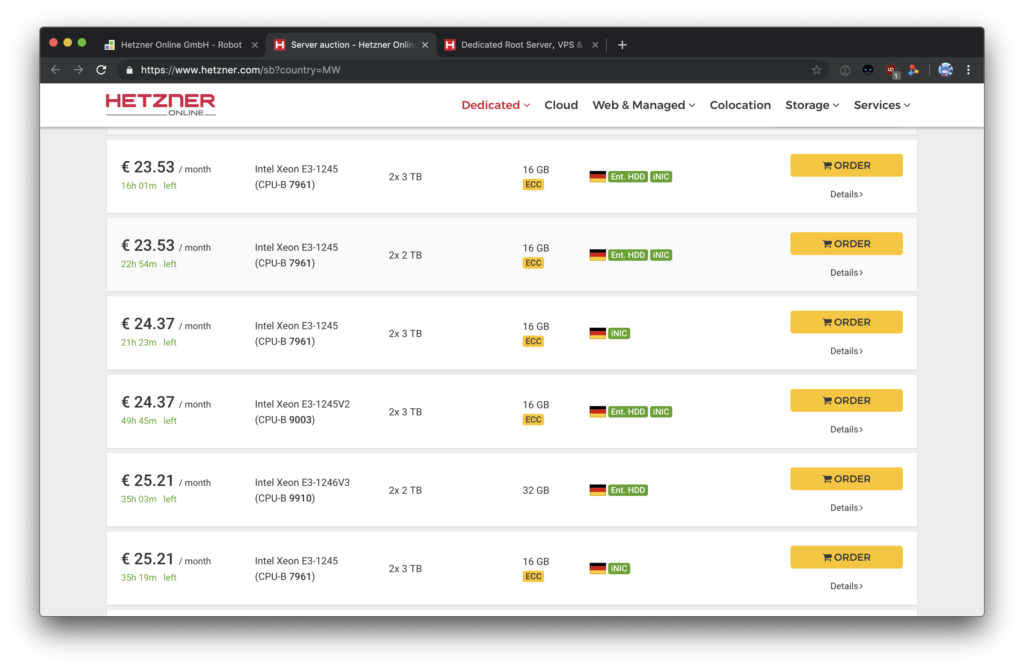Open Details for the 35h 19m server
This screenshot has width=1024, height=669.
point(846,586)
